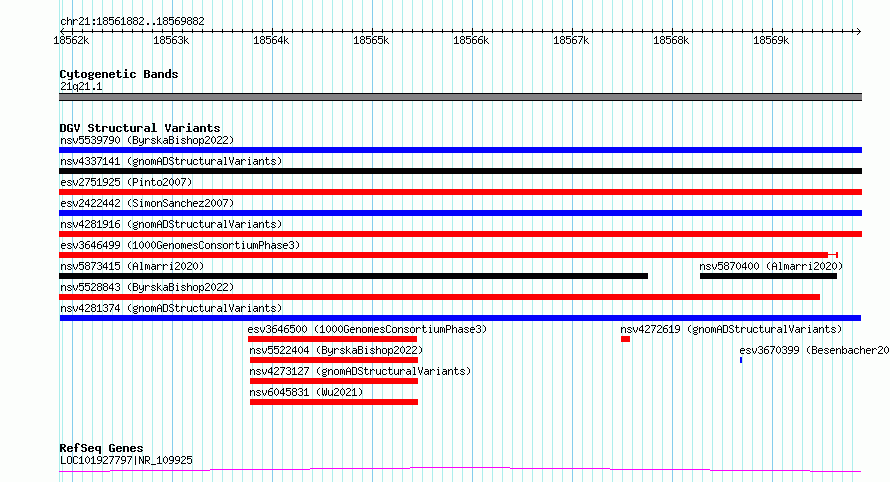Image resolution: width=890 pixels, height=482 pixels.
Task: Click the 18569k ruler tick label
Action: coord(771,40)
